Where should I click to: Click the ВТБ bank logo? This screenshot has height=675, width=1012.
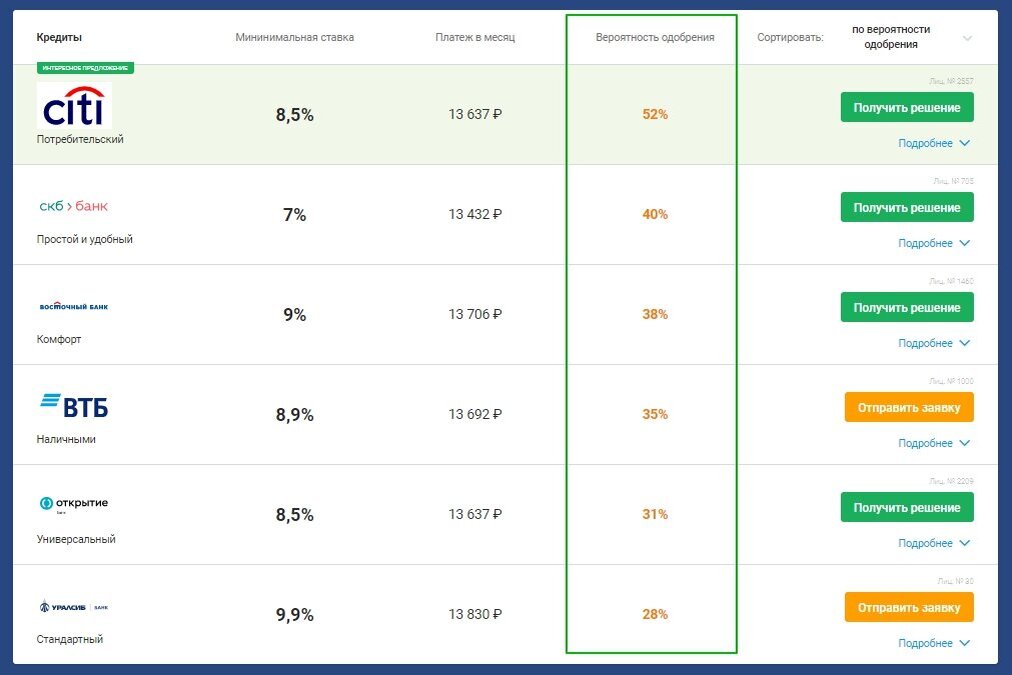[x=74, y=406]
